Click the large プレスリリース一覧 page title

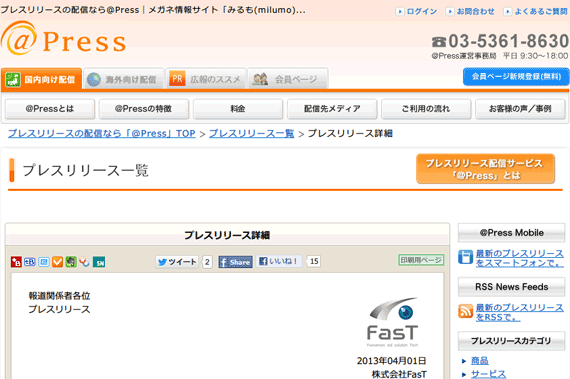(x=85, y=170)
